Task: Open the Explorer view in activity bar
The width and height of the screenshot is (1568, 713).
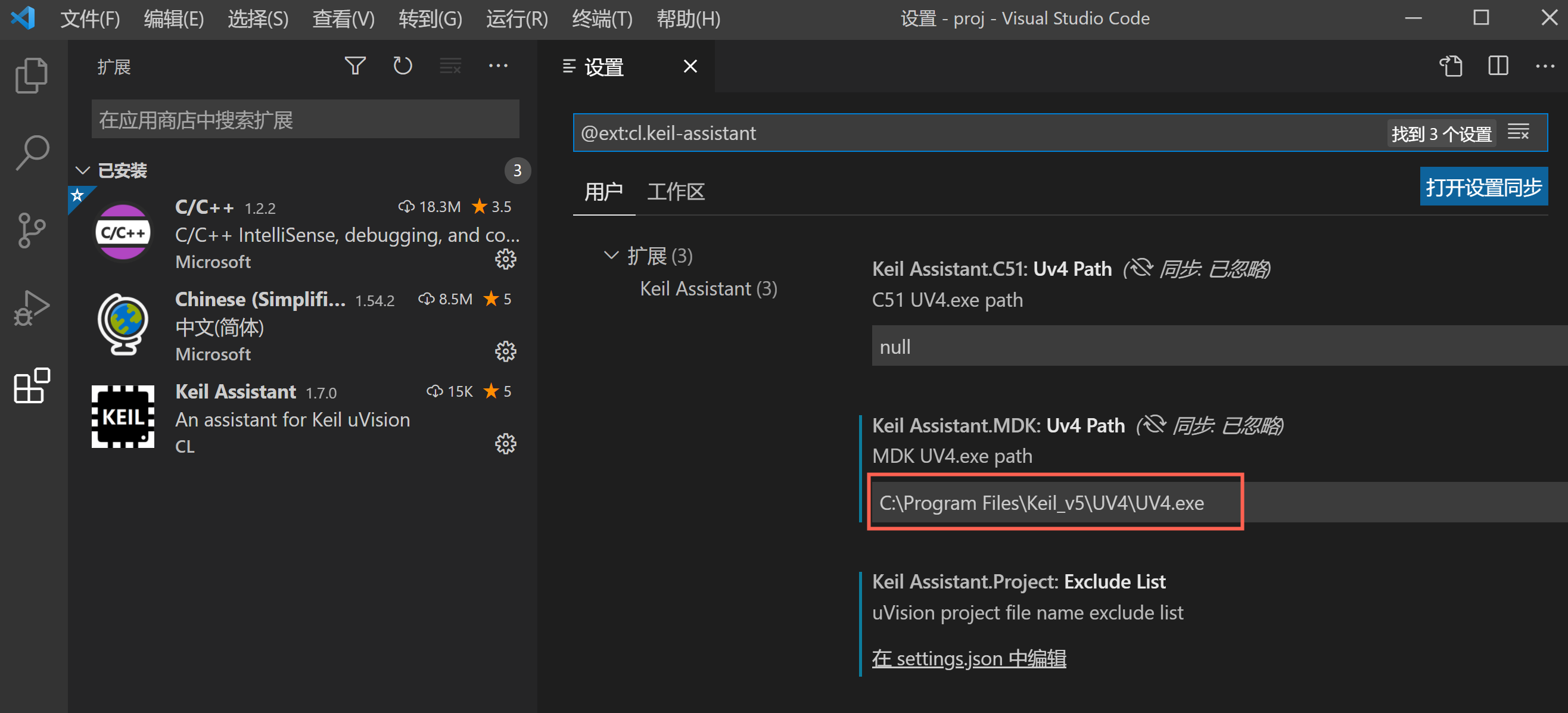Action: pos(31,74)
